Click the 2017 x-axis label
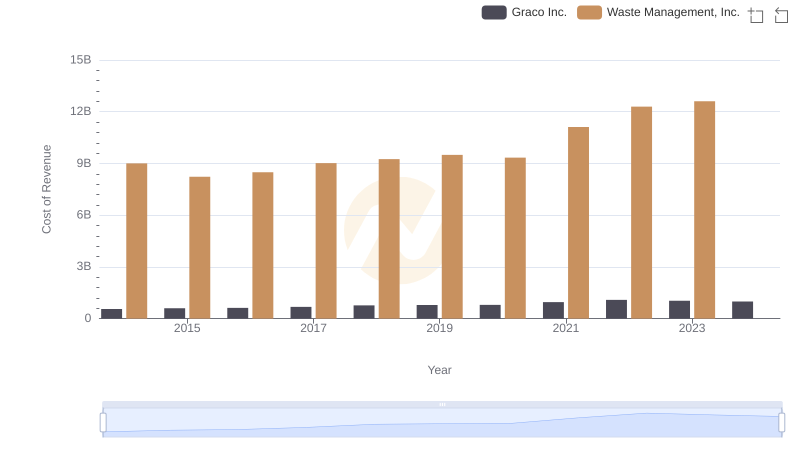Image resolution: width=800 pixels, height=461 pixels. (313, 328)
